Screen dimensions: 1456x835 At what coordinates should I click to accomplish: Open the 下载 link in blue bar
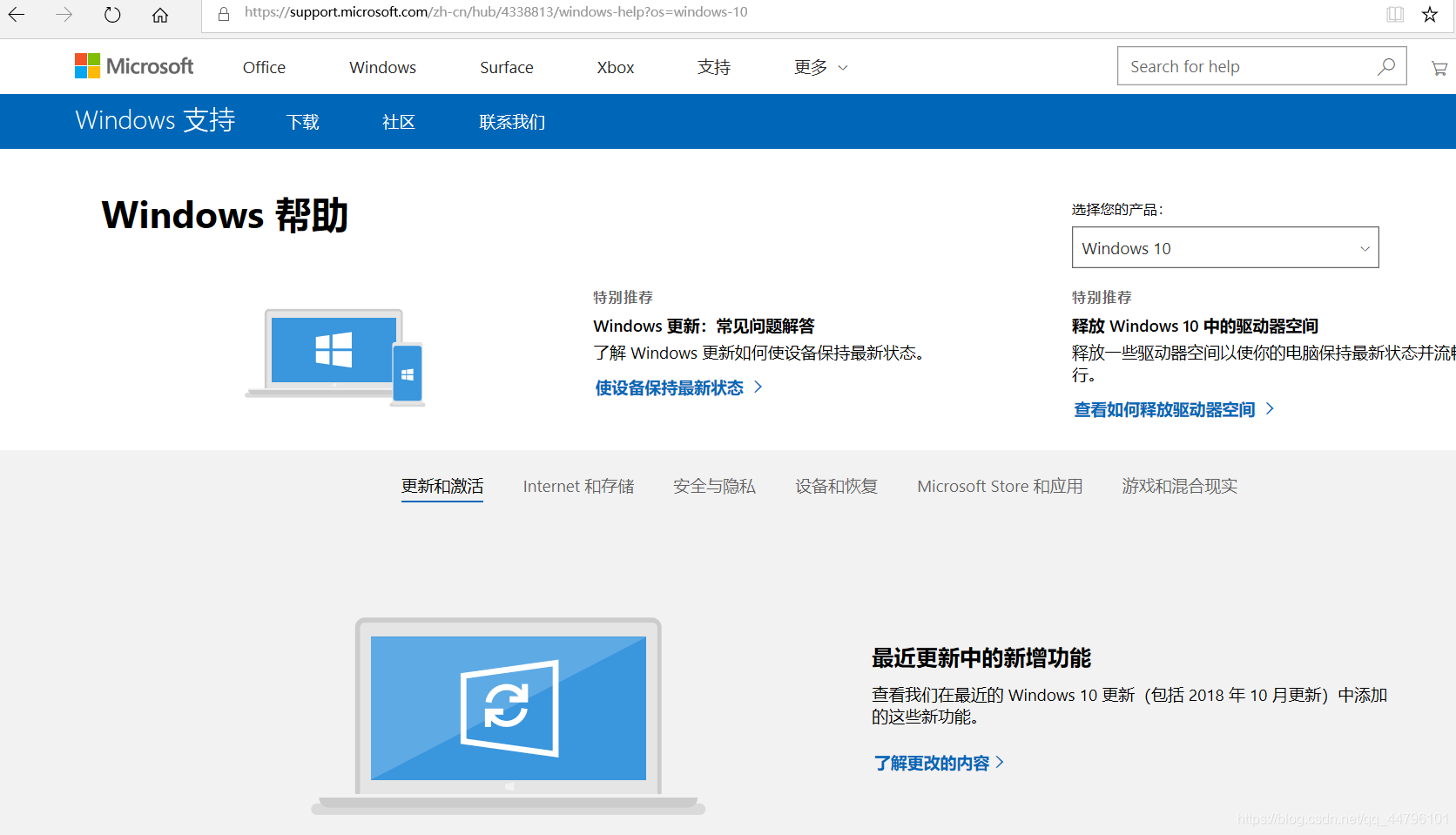pos(303,122)
